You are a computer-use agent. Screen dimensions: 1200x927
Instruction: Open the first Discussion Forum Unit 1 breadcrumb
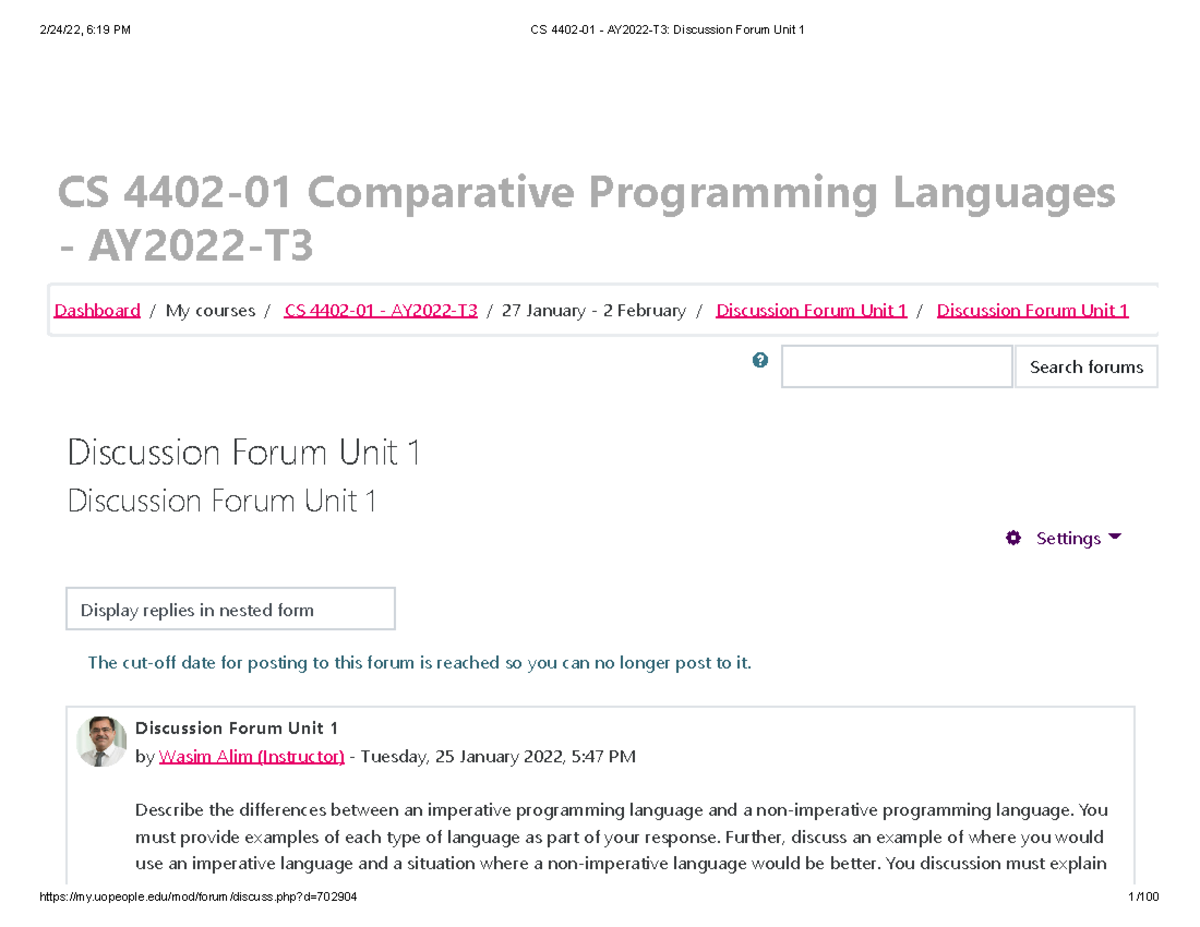coord(810,310)
